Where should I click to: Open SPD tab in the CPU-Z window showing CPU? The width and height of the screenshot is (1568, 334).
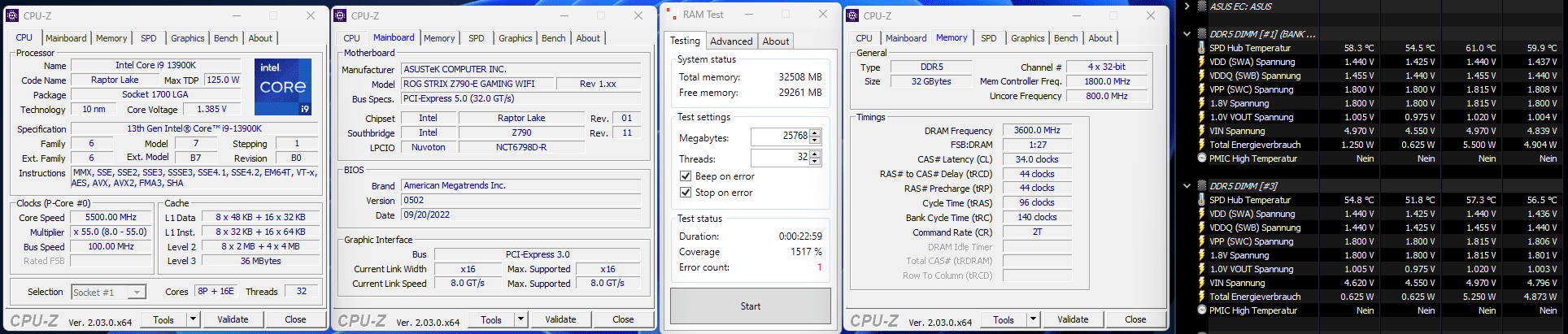[149, 38]
